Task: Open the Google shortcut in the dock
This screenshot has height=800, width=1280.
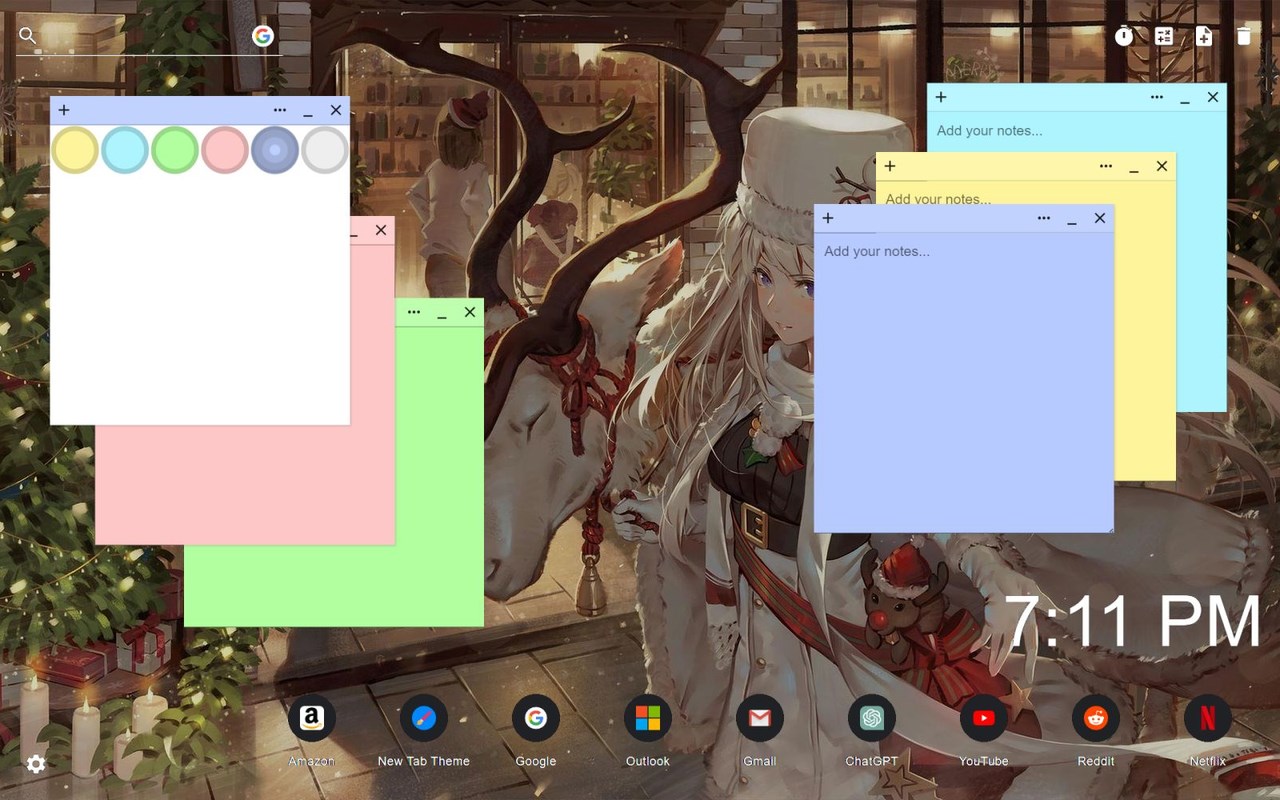Action: point(536,718)
